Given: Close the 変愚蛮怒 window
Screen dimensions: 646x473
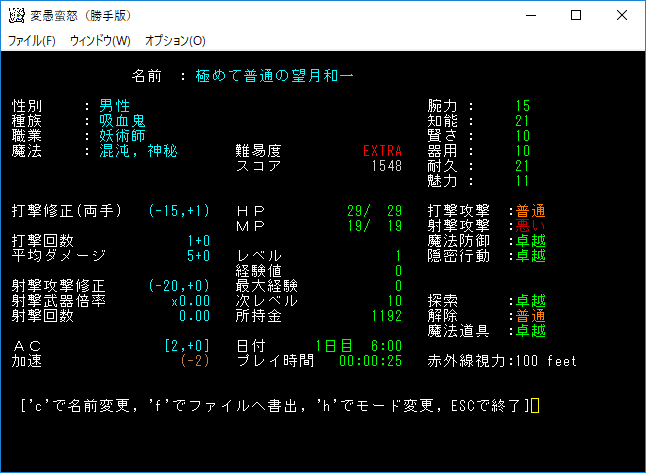Looking at the screenshot, I should 622,16.
